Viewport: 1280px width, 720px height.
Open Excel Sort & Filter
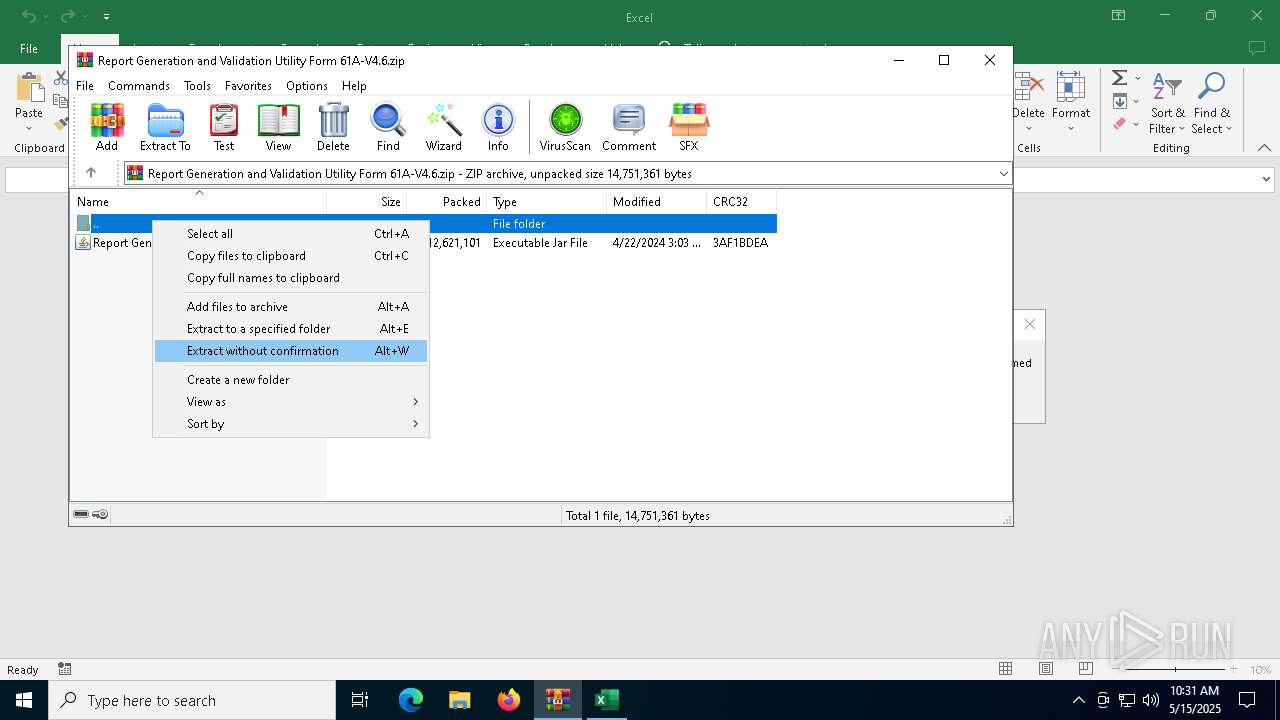[x=1167, y=103]
